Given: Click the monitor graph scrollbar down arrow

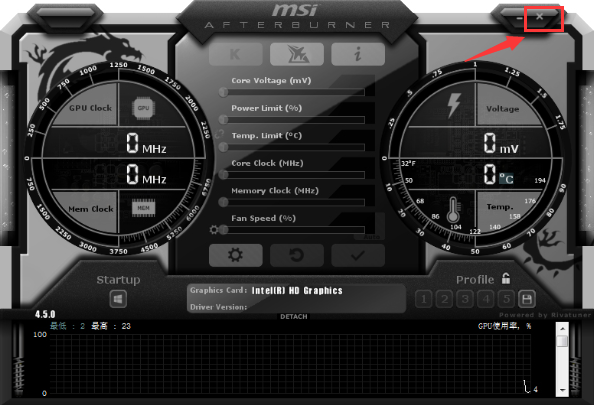Looking at the screenshot, I should tap(563, 390).
